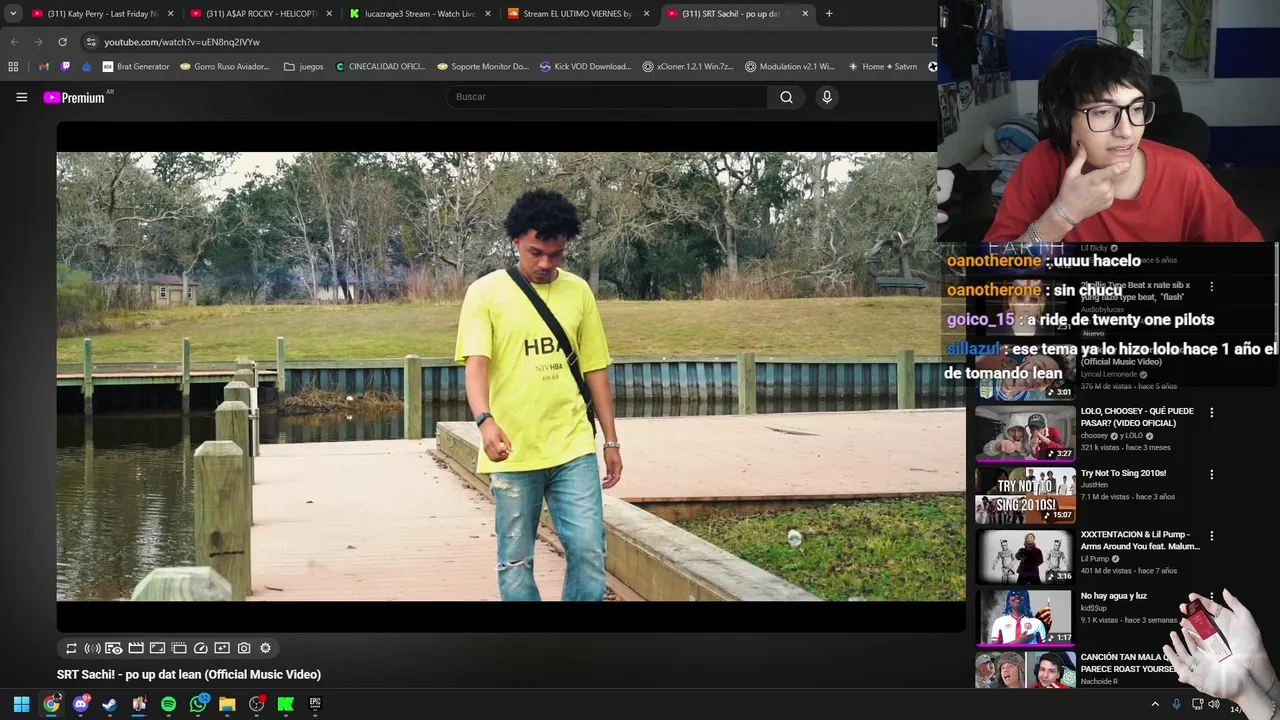The height and width of the screenshot is (720, 1280).
Task: Open the playback speed gauge icon
Action: coord(200,648)
